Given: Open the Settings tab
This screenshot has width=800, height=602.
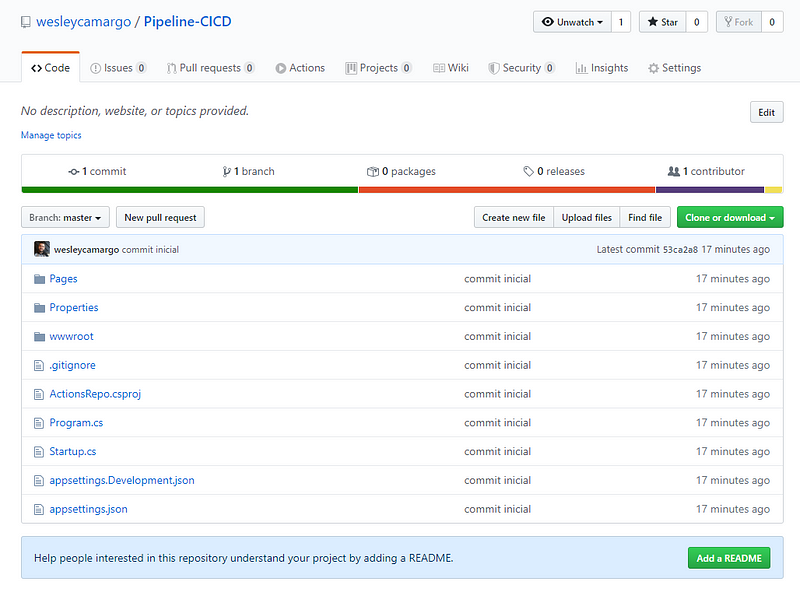Looking at the screenshot, I should (674, 68).
